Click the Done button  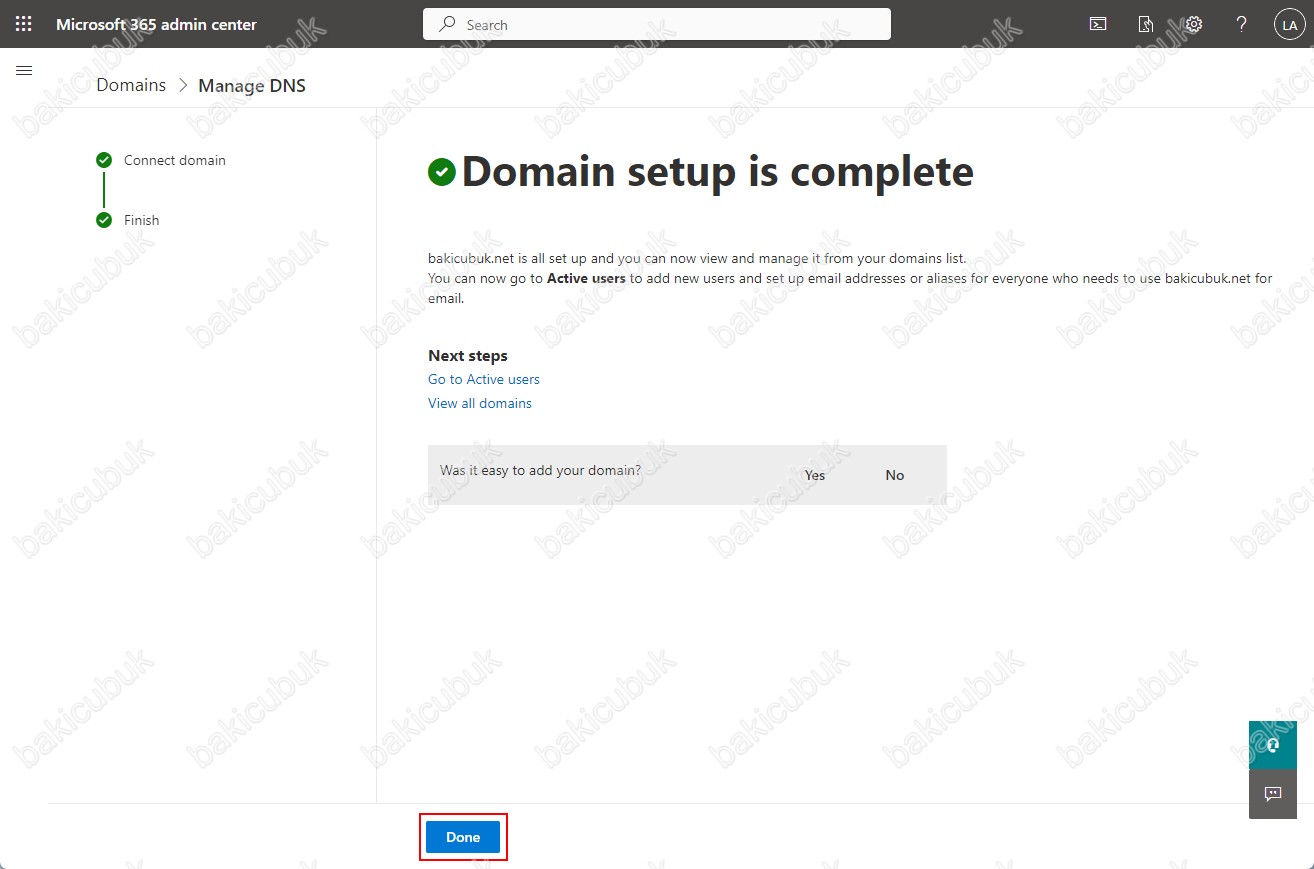(x=463, y=837)
